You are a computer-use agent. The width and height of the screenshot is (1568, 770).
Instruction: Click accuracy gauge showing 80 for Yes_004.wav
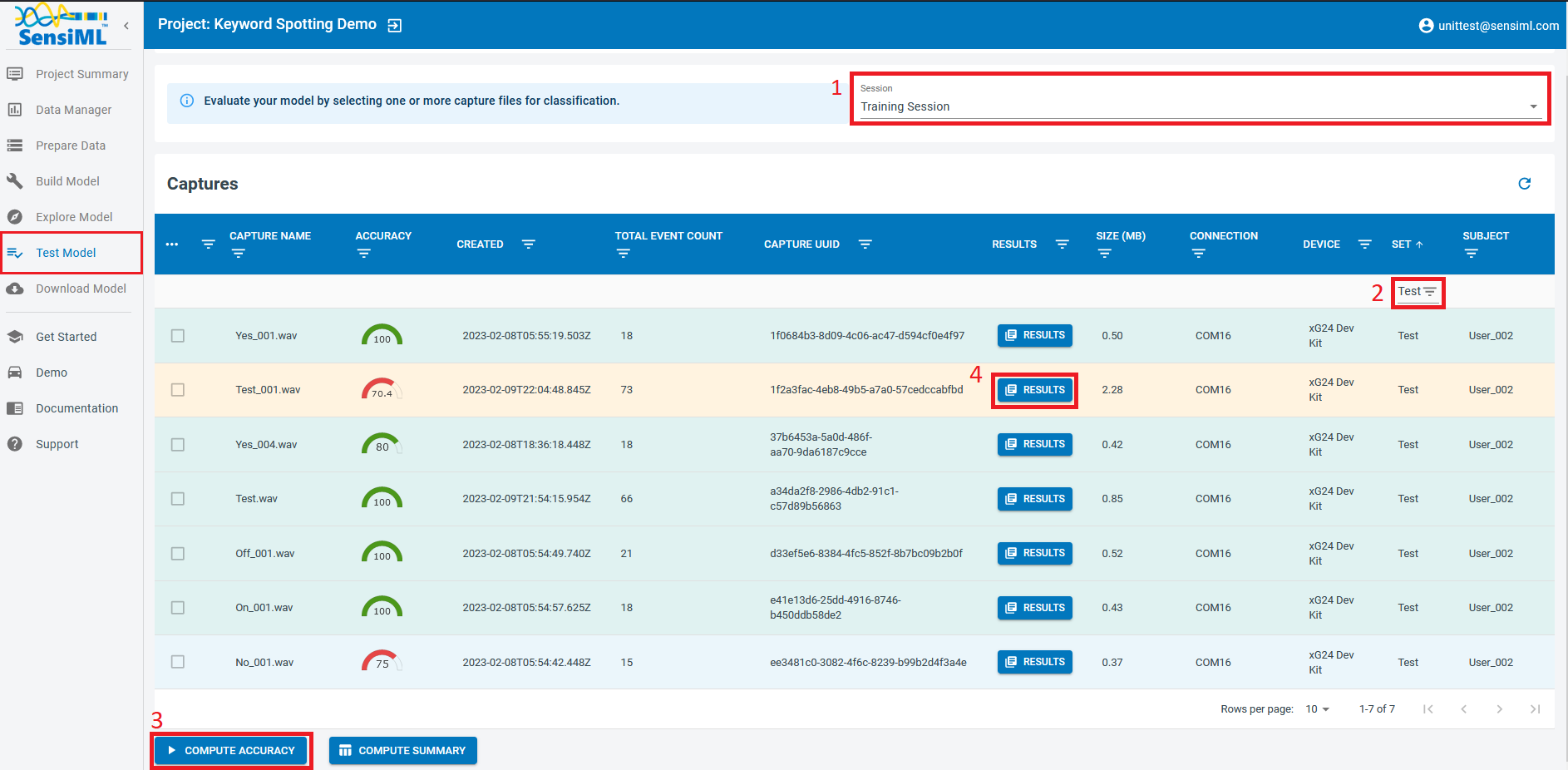pyautogui.click(x=382, y=444)
